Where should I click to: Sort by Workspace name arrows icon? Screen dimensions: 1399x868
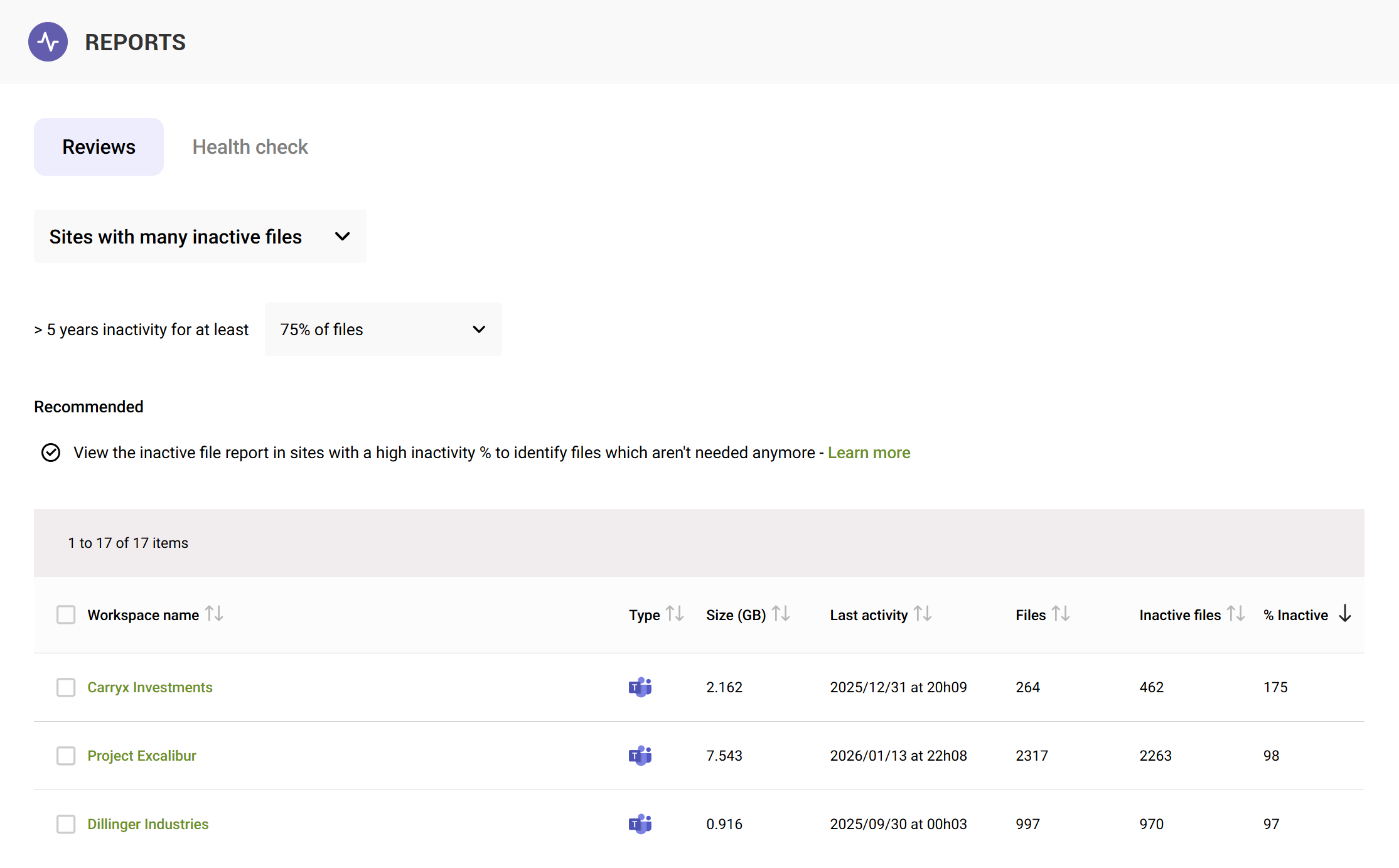click(214, 614)
